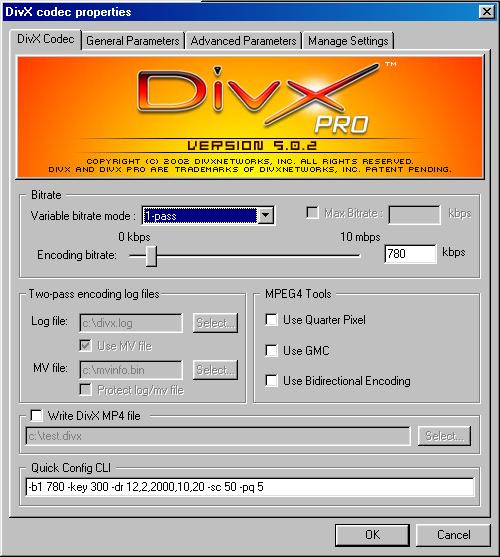Click the MV file path field

coord(131,370)
